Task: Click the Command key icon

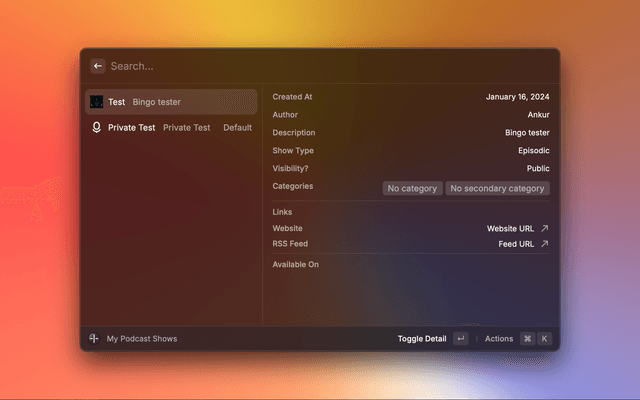Action: pos(527,339)
